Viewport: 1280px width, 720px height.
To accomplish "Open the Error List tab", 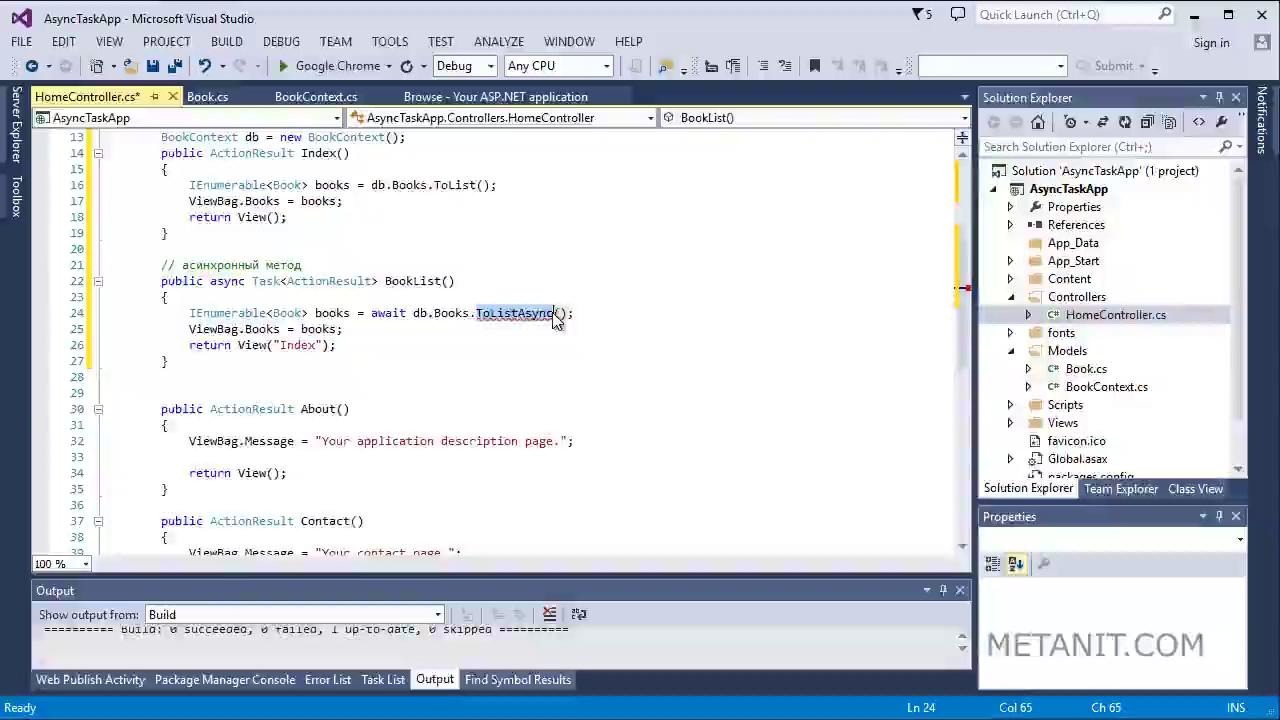I will (327, 680).
